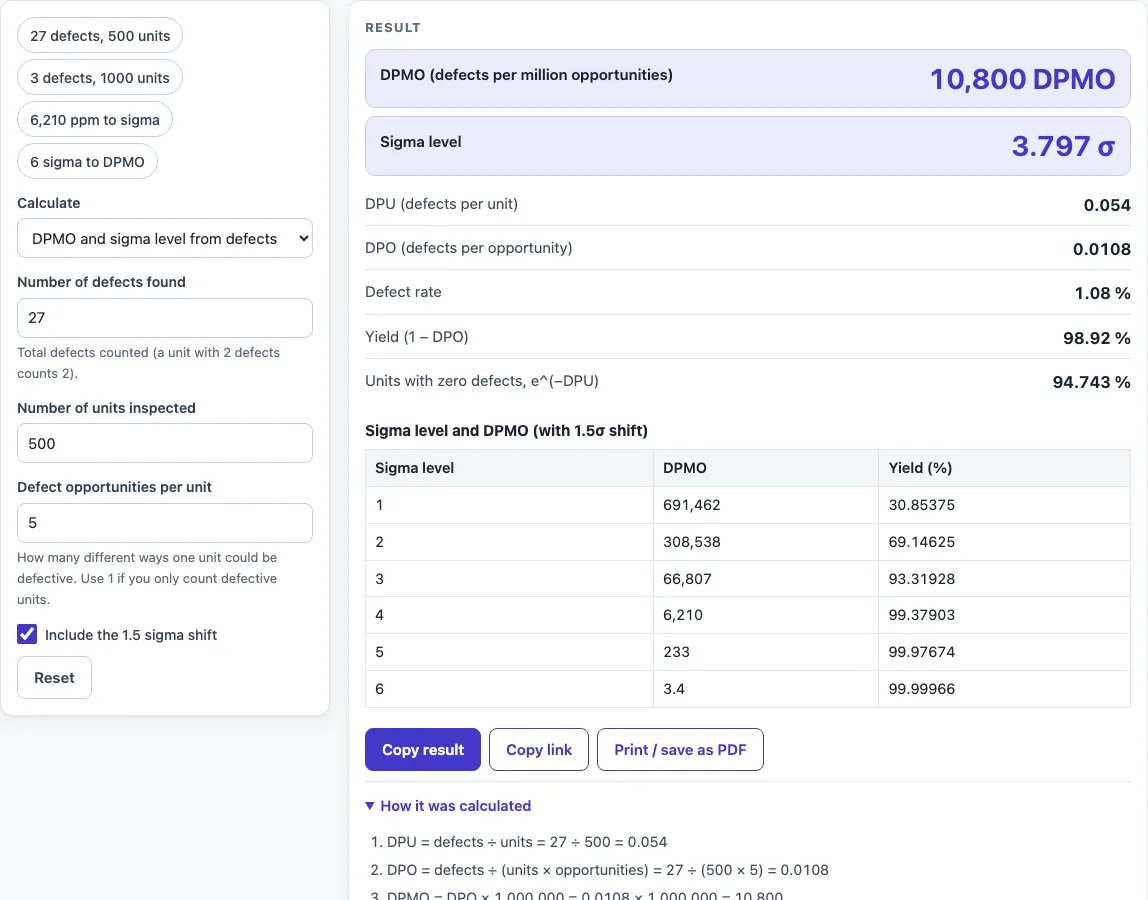Click the DPO calculation step line
This screenshot has height=900, width=1148.
tap(608, 870)
